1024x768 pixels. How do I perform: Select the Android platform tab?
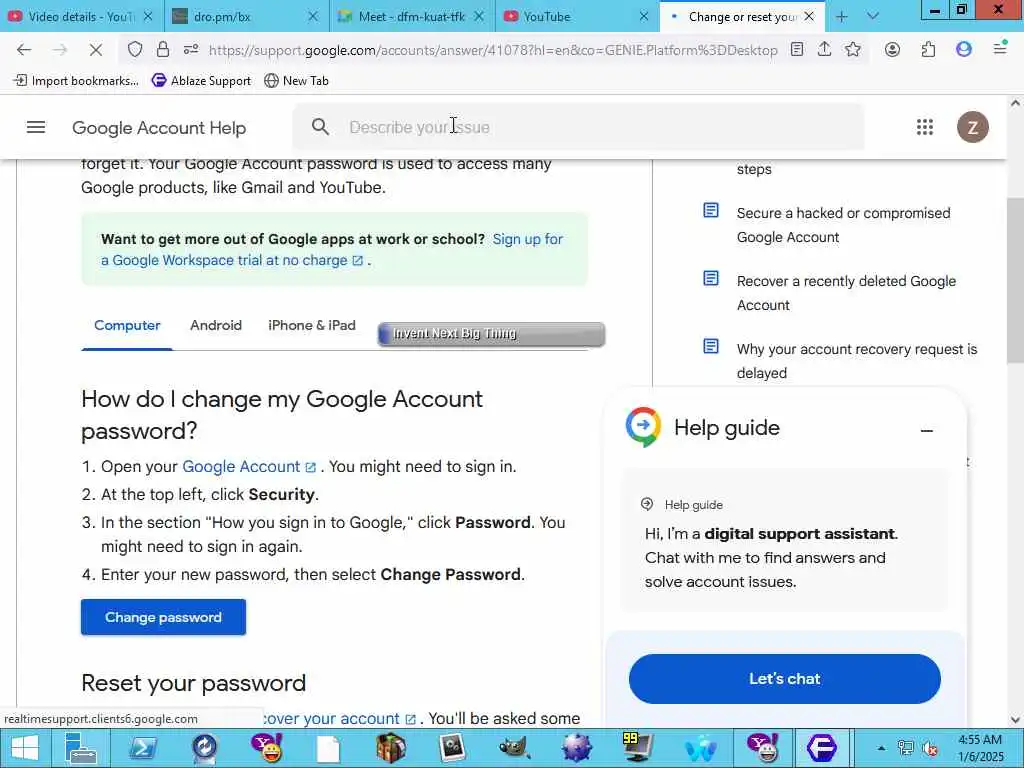pyautogui.click(x=216, y=325)
